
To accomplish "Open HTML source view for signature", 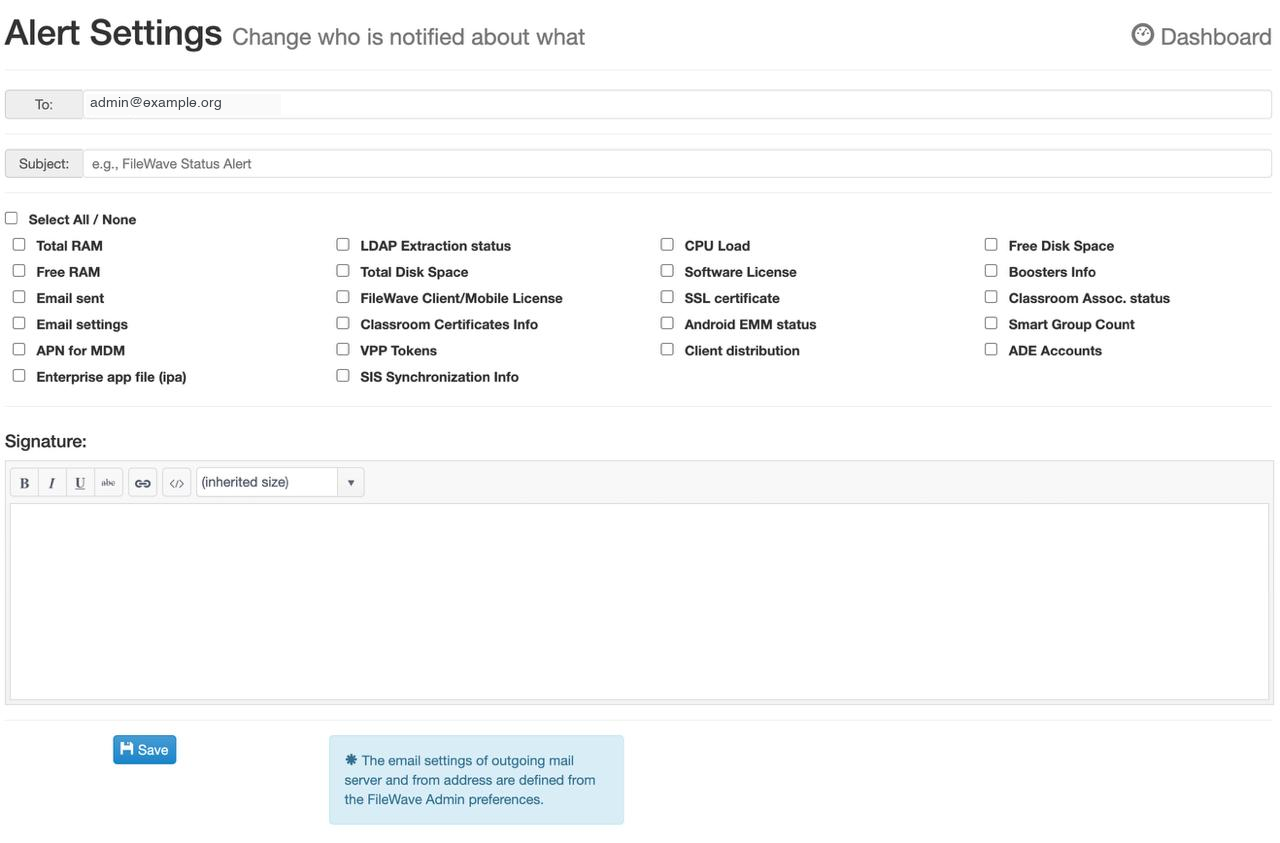I will (177, 483).
